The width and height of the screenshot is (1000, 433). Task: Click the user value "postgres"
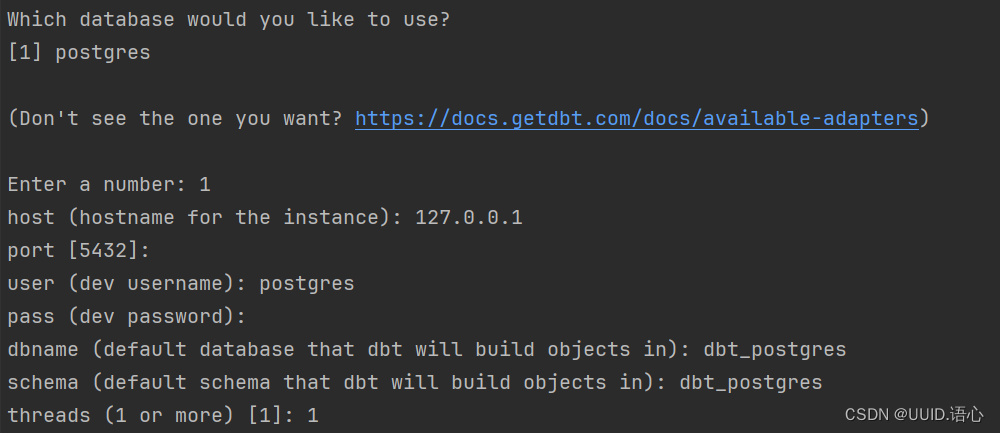coord(307,284)
